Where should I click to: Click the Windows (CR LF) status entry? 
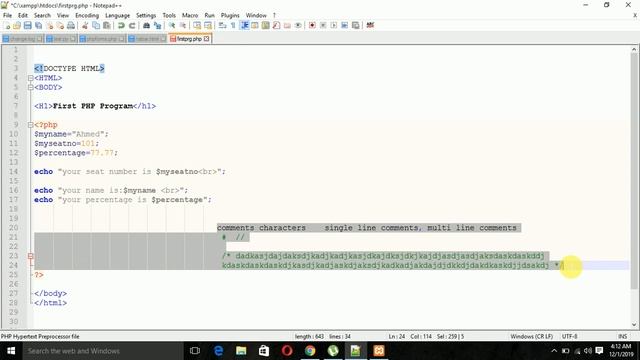531,337
